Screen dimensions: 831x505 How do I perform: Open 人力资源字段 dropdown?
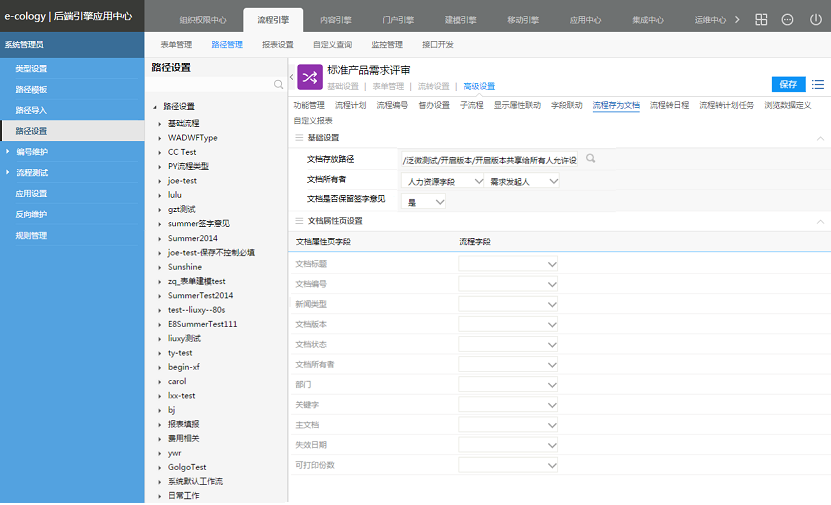443,181
